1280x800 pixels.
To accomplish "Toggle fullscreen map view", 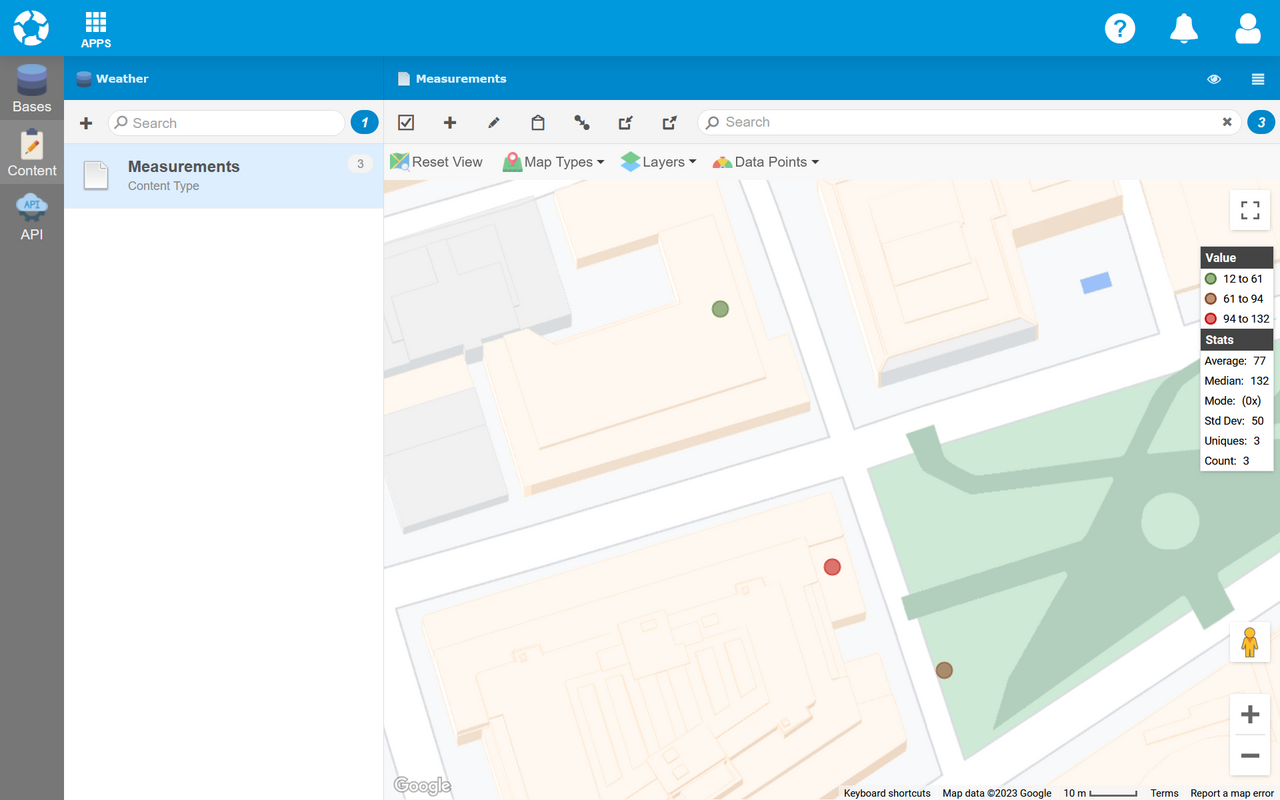I will pyautogui.click(x=1249, y=210).
